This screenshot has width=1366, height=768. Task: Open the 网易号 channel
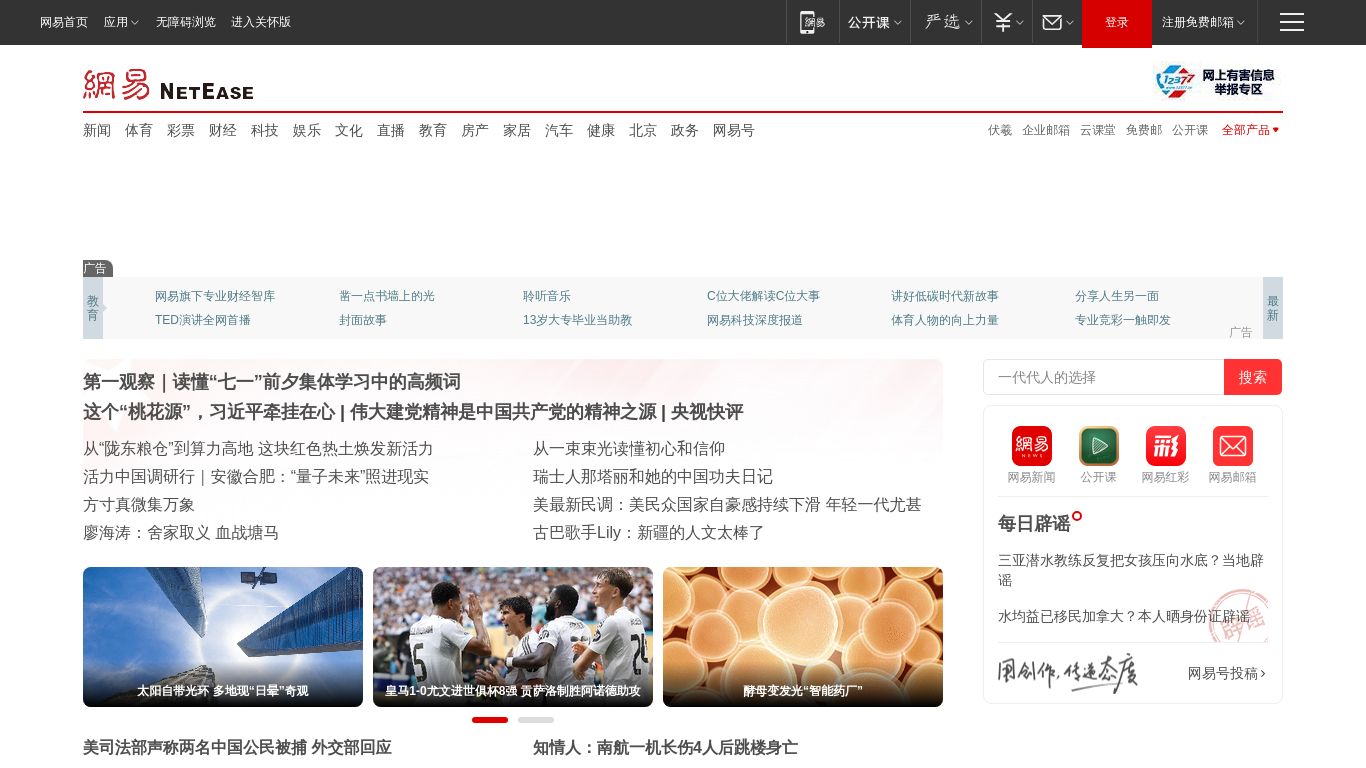pos(734,130)
